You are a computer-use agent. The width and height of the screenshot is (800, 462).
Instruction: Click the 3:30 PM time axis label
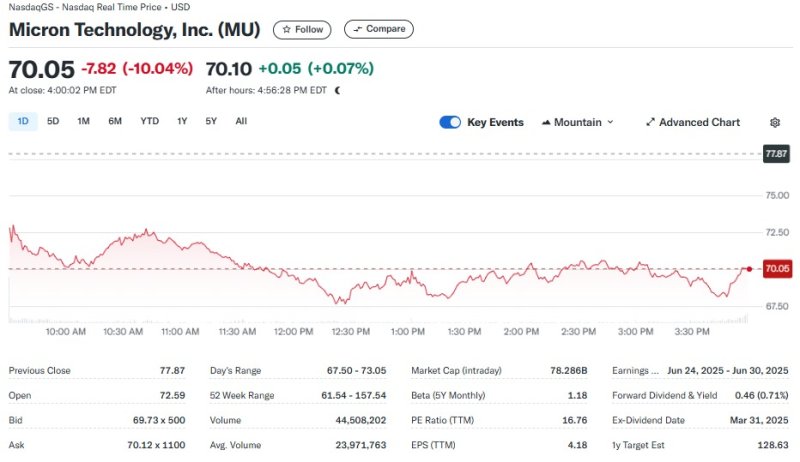pyautogui.click(x=692, y=332)
